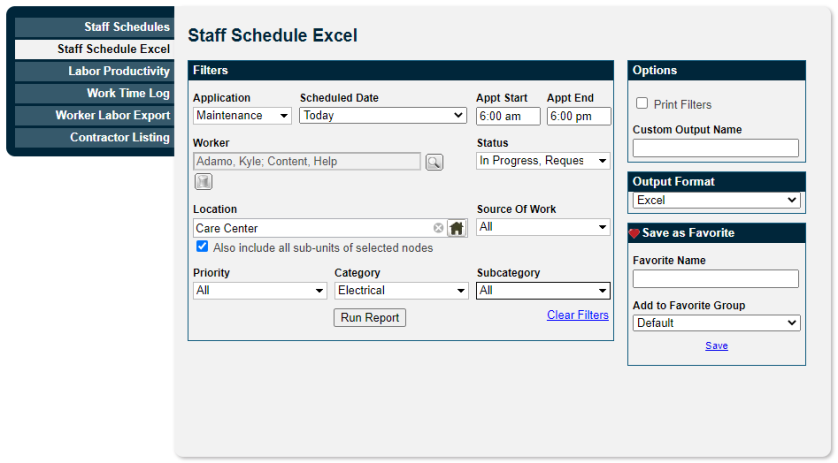Open the Output Format Excel dropdown

coord(716,200)
